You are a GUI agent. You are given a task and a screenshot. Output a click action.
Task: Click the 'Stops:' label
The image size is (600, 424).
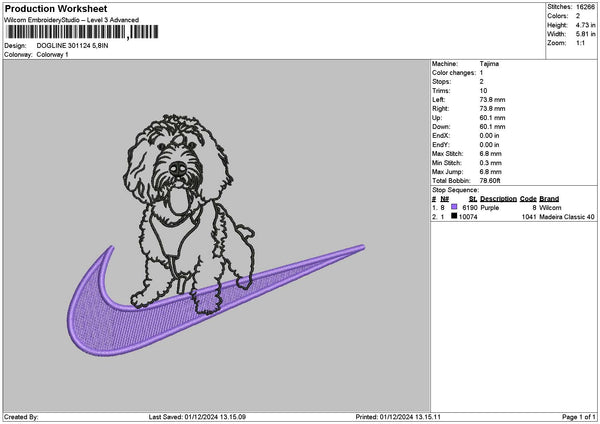coord(442,82)
